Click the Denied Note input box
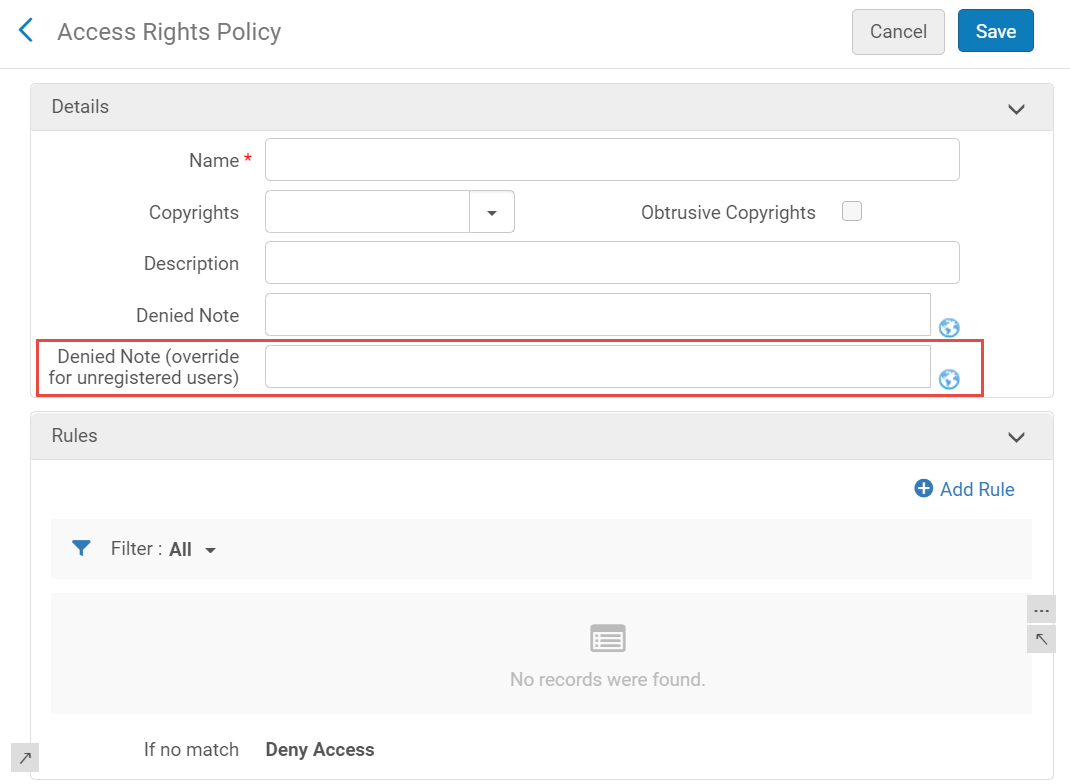Viewport: 1070px width, 784px height. point(597,315)
